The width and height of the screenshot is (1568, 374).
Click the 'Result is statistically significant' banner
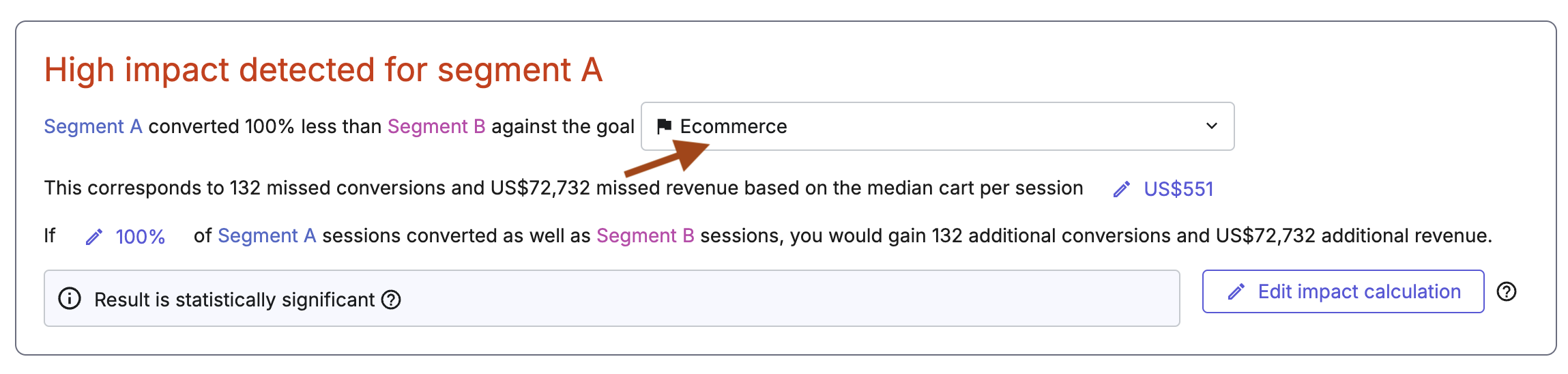pyautogui.click(x=612, y=298)
